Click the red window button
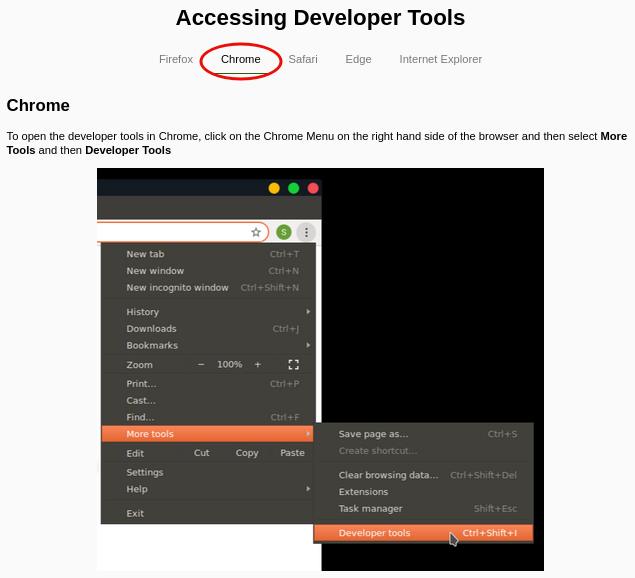Image resolution: width=635 pixels, height=578 pixels. pyautogui.click(x=313, y=188)
